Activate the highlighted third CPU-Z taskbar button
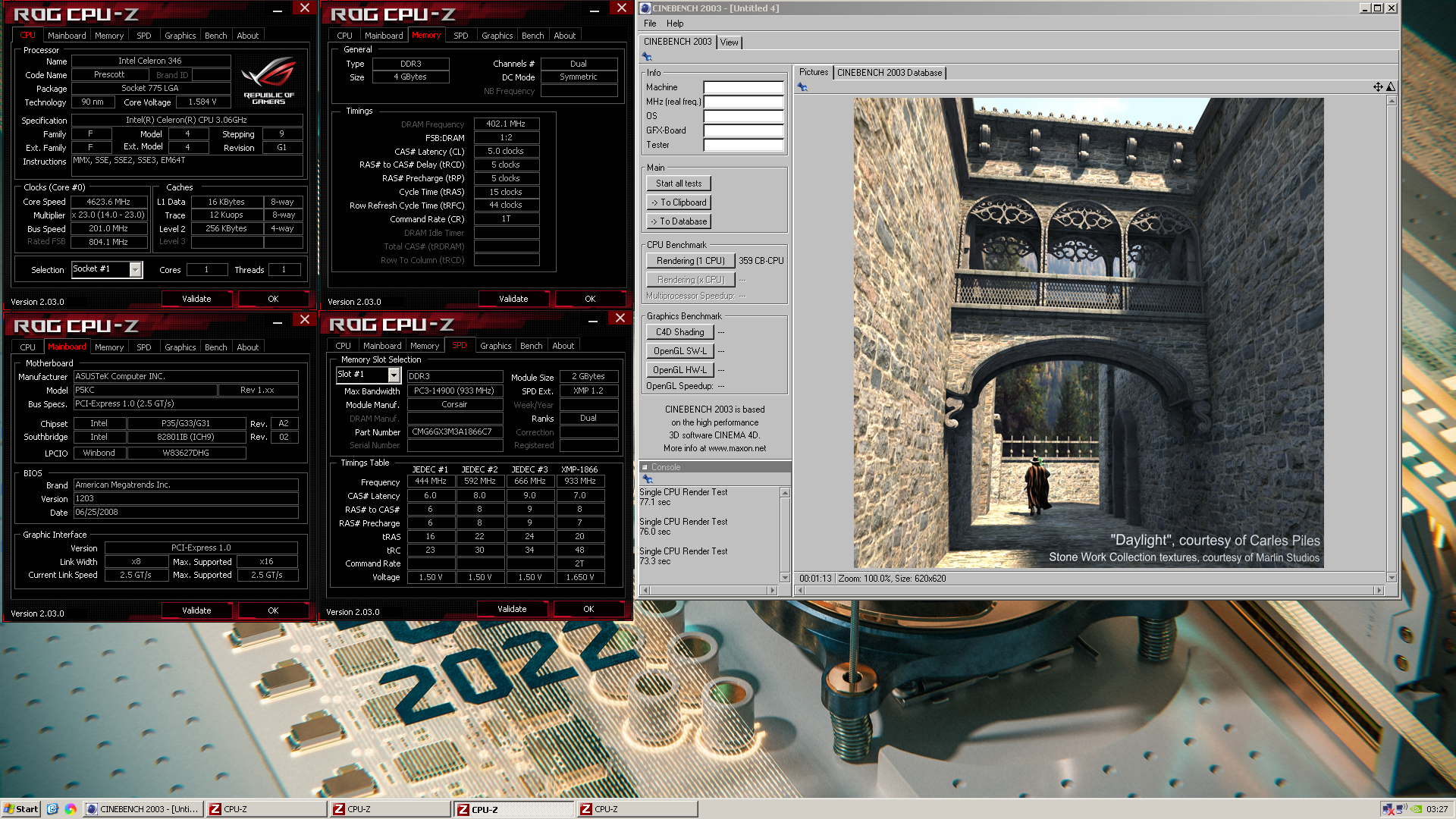Image resolution: width=1456 pixels, height=819 pixels. point(513,809)
